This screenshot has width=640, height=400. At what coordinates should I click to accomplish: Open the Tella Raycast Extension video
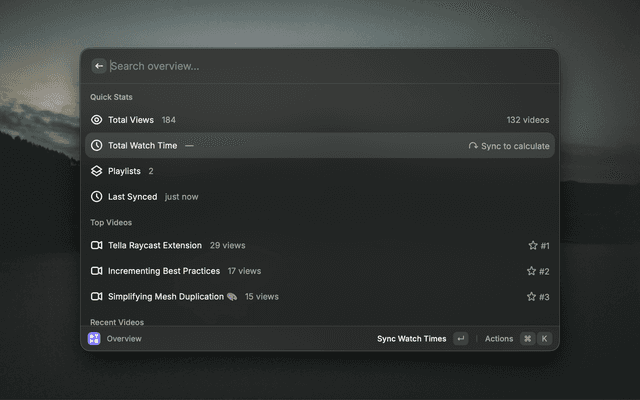click(x=155, y=245)
